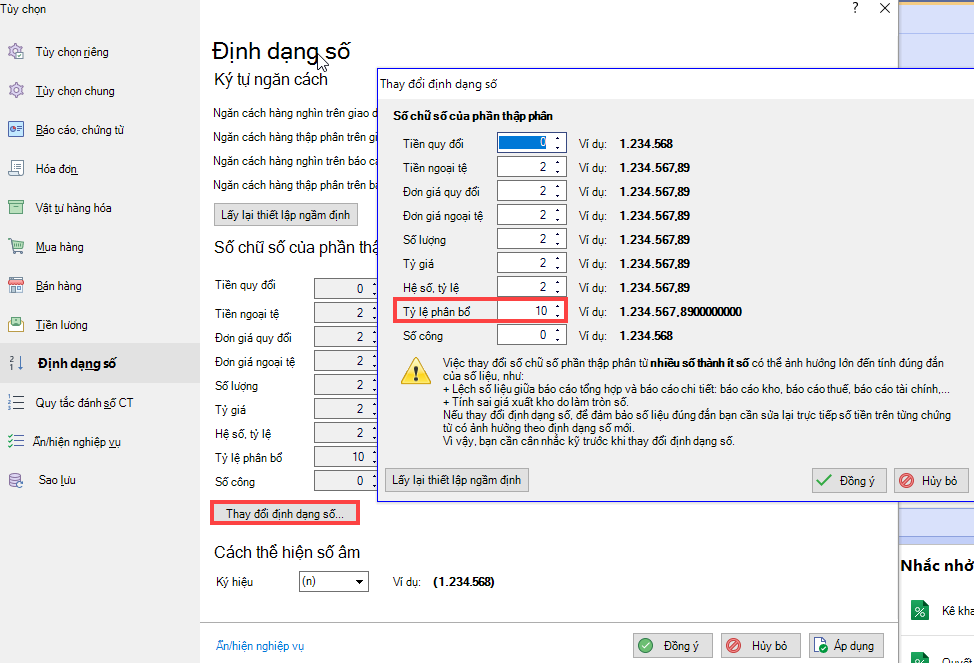The height and width of the screenshot is (663, 974).
Task: Click the Mua hàng shopping cart icon
Action: pyautogui.click(x=16, y=247)
